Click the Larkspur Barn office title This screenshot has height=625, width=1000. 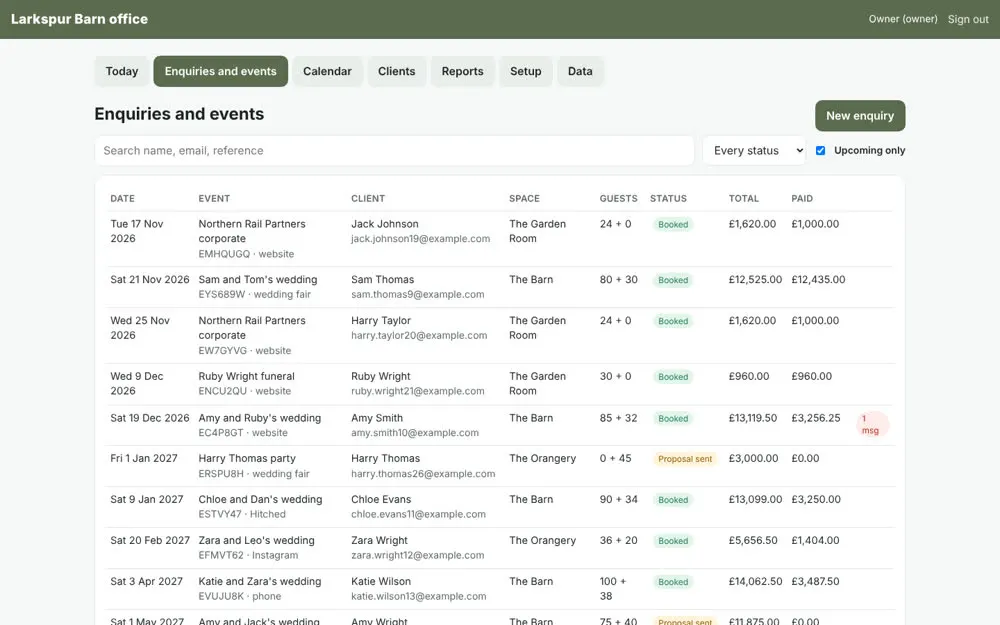pyautogui.click(x=79, y=19)
